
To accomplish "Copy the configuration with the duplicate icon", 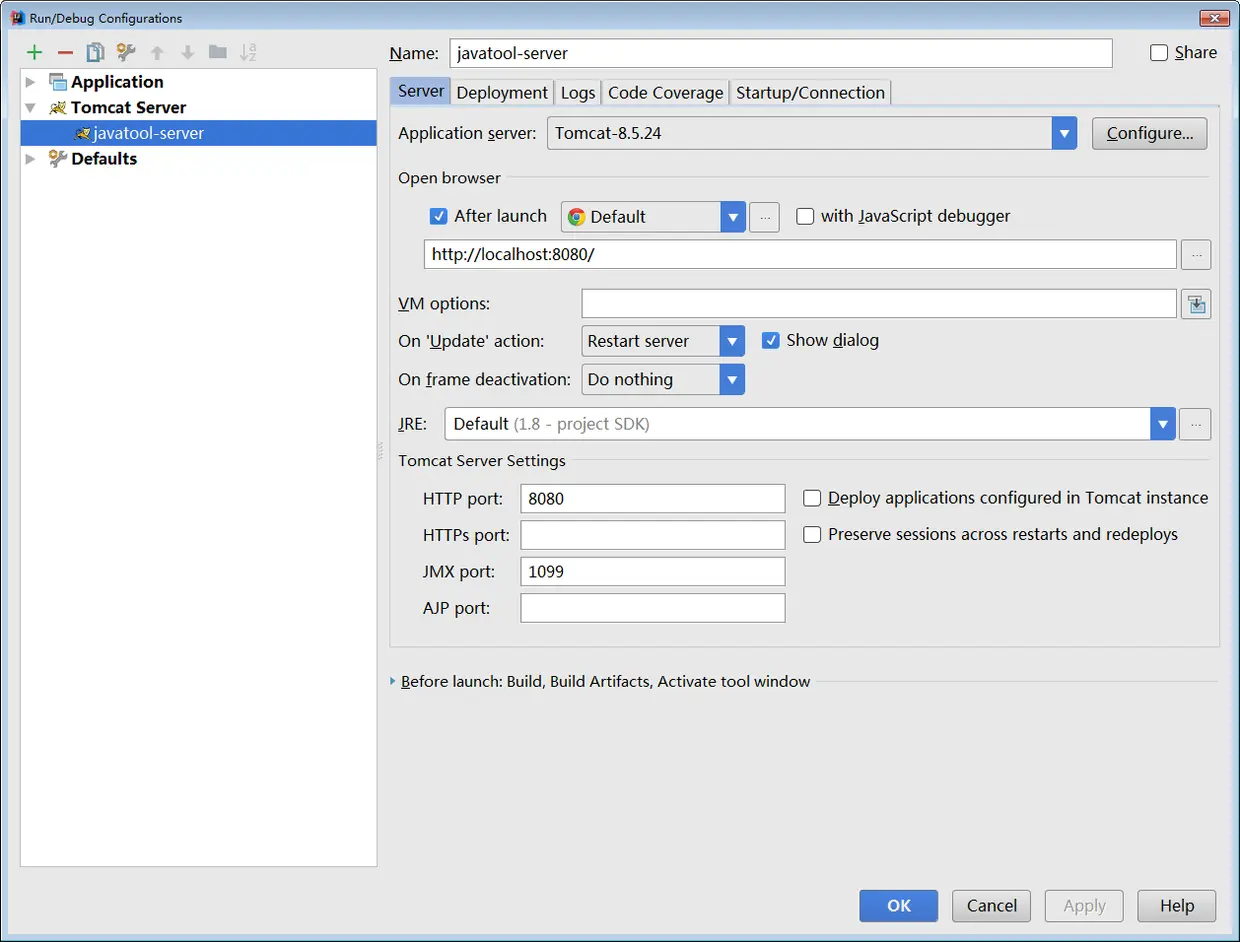I will [93, 52].
